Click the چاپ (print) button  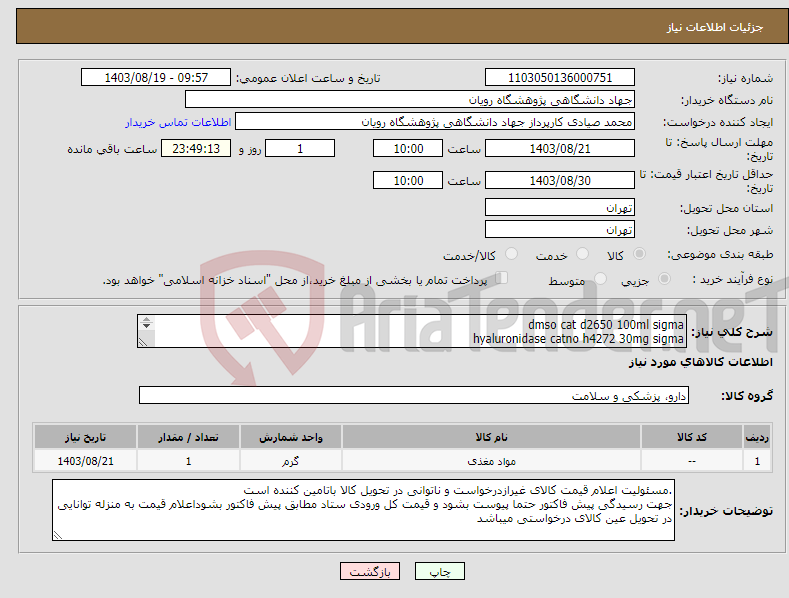point(439,571)
